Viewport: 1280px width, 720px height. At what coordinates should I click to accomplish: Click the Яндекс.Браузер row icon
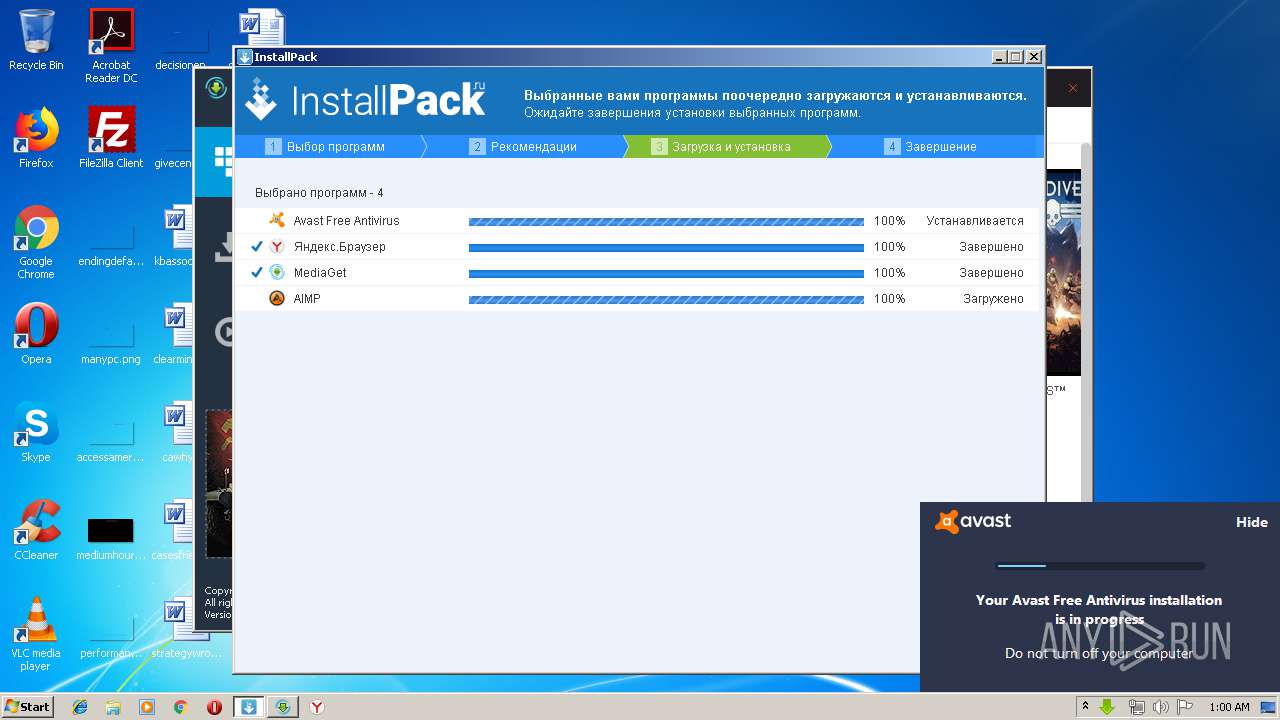[277, 247]
